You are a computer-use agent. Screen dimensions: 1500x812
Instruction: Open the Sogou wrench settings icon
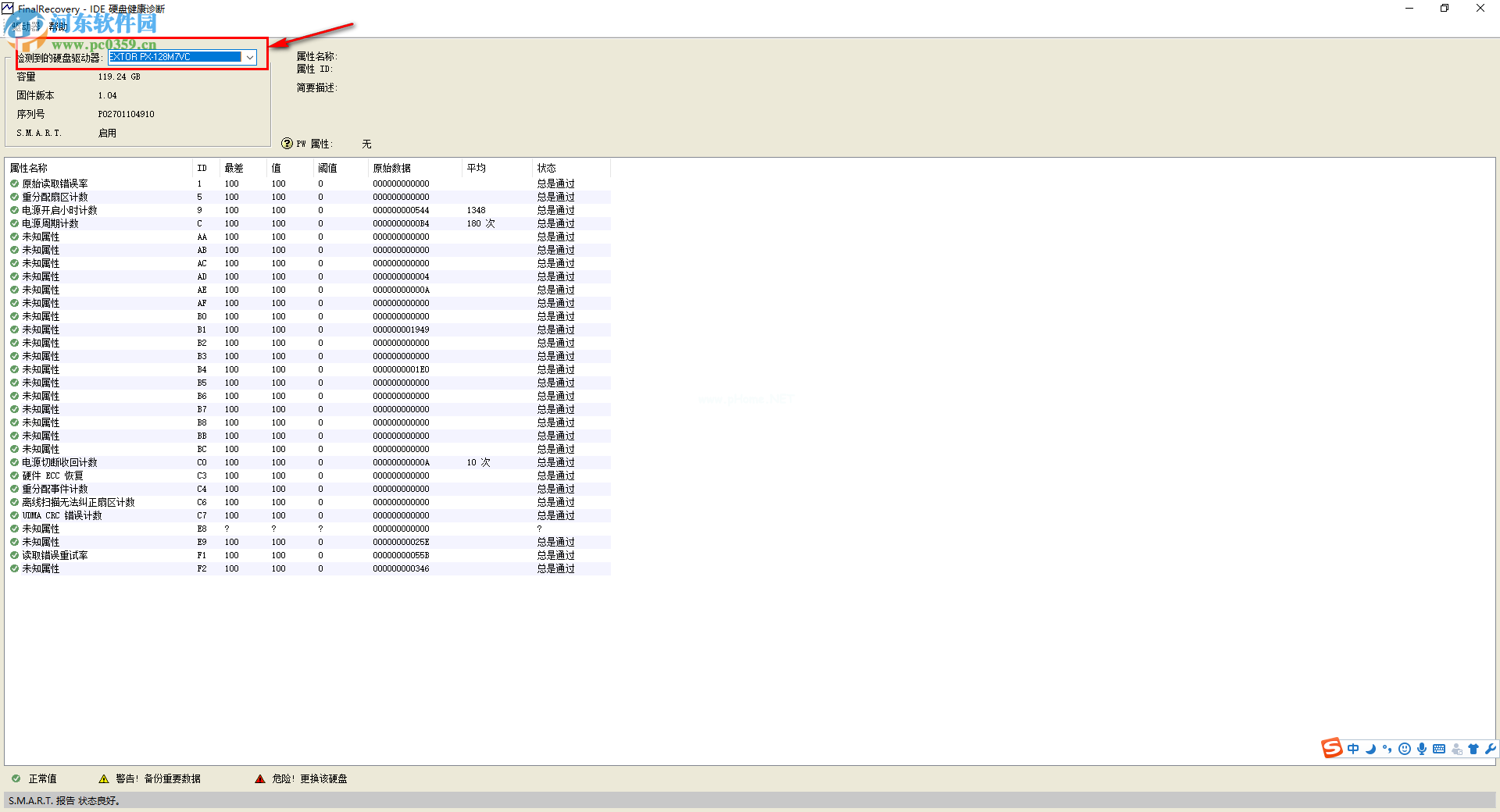click(1490, 749)
